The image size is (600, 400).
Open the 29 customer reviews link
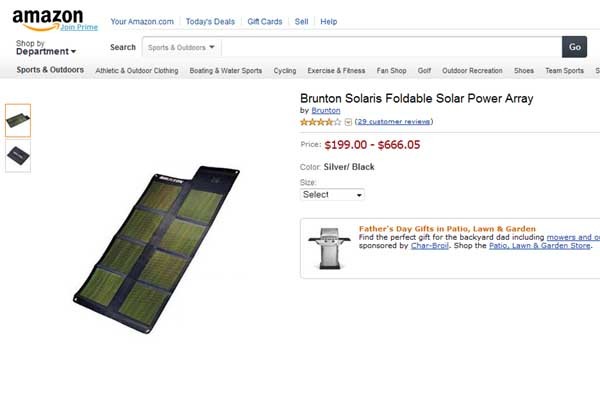[x=394, y=122]
